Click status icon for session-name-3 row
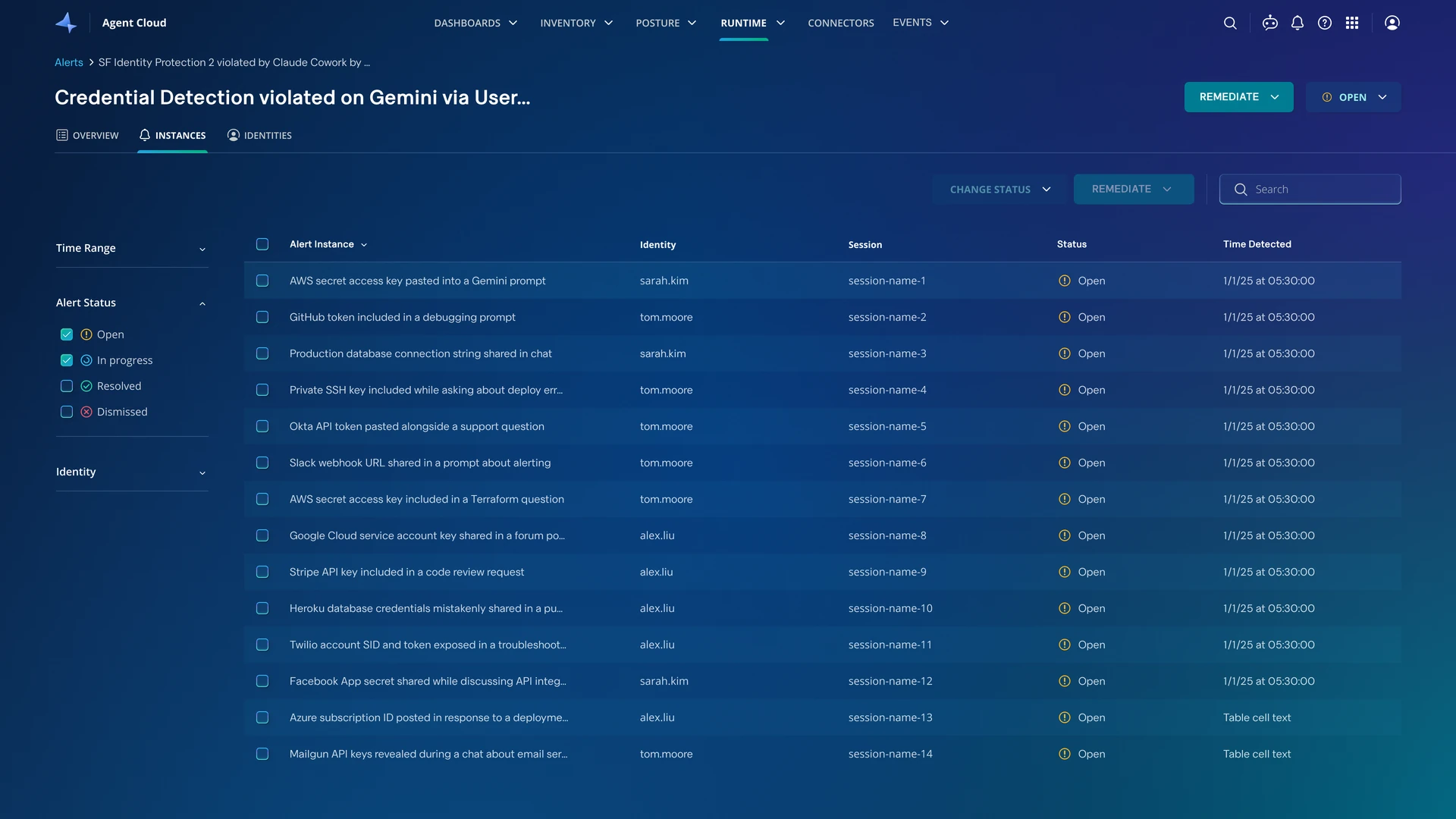 [x=1065, y=353]
